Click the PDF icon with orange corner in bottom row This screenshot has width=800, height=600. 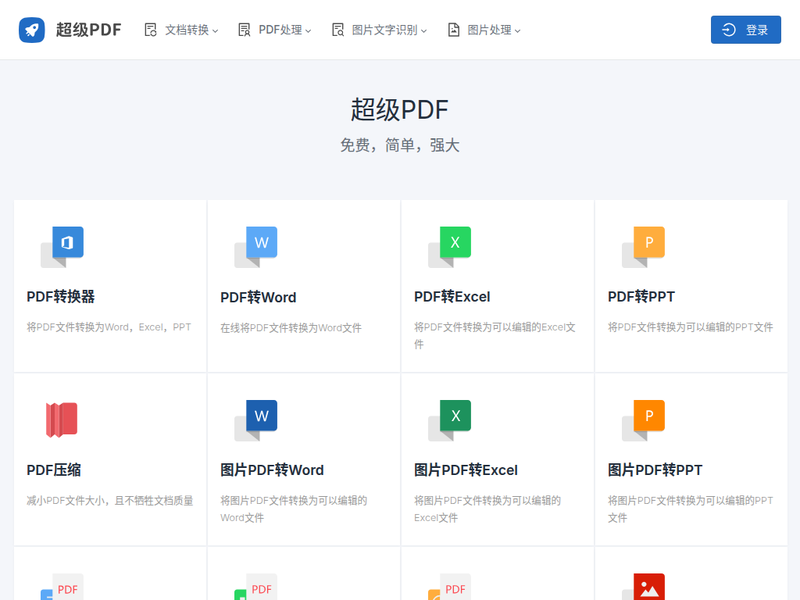(449, 587)
